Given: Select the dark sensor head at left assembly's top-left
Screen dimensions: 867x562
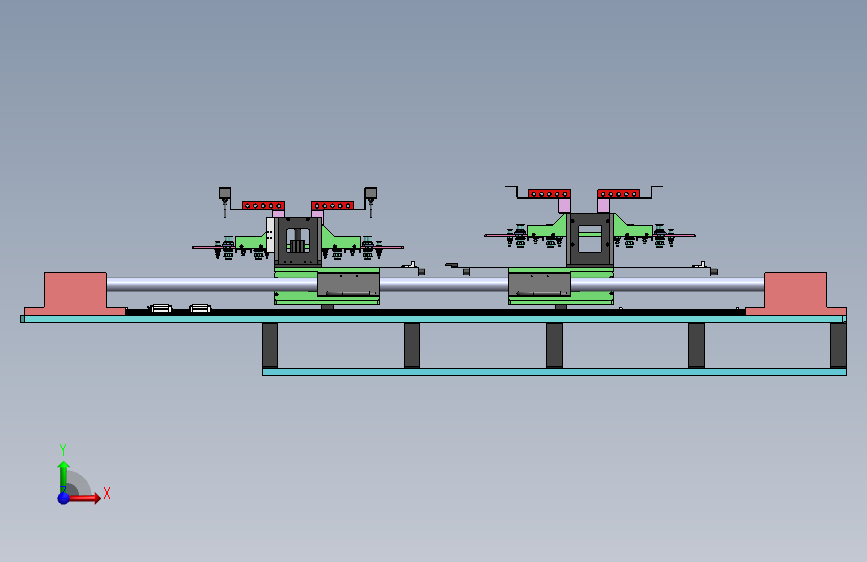Looking at the screenshot, I should tap(225, 194).
